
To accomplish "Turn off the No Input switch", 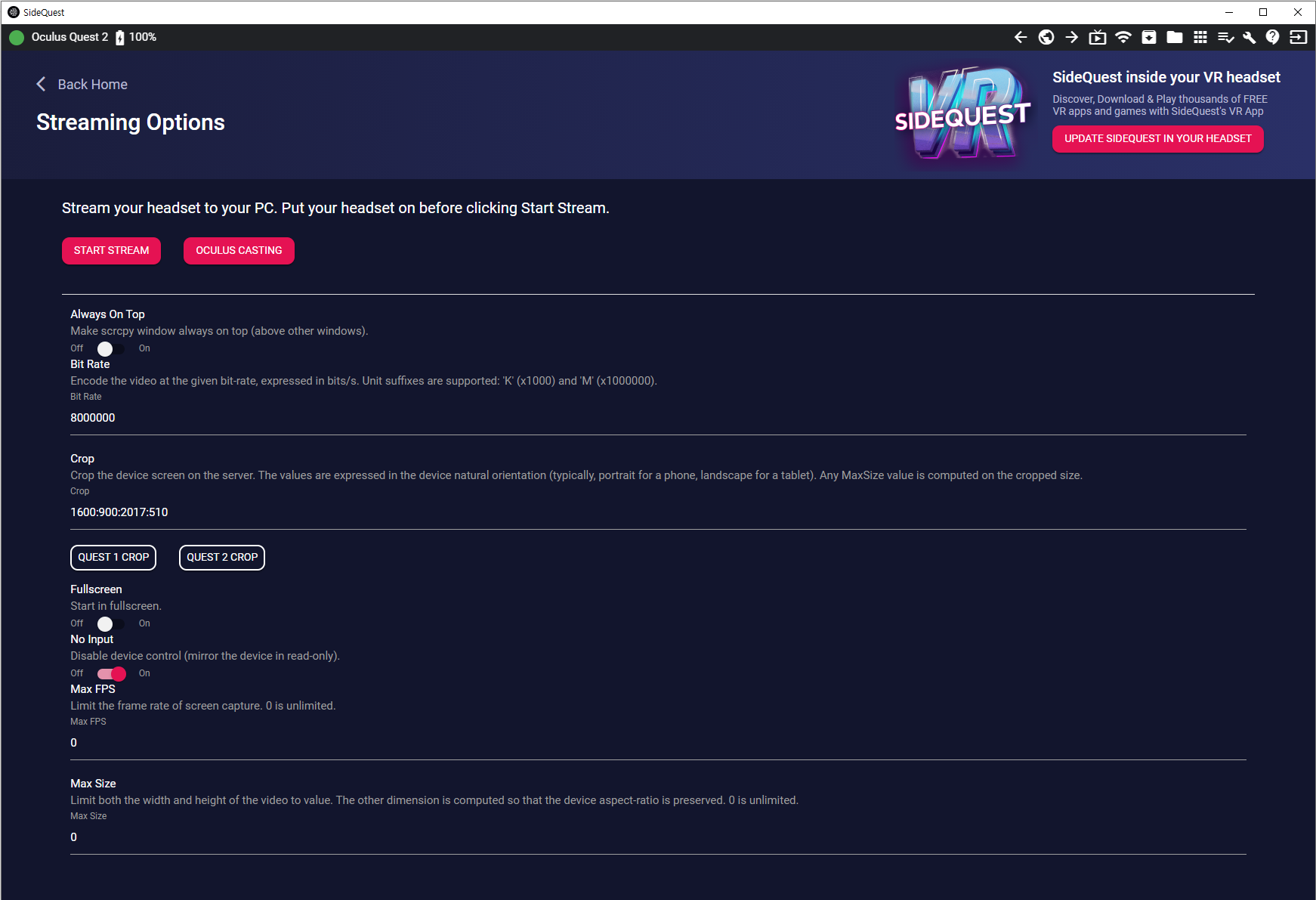I will [x=111, y=673].
